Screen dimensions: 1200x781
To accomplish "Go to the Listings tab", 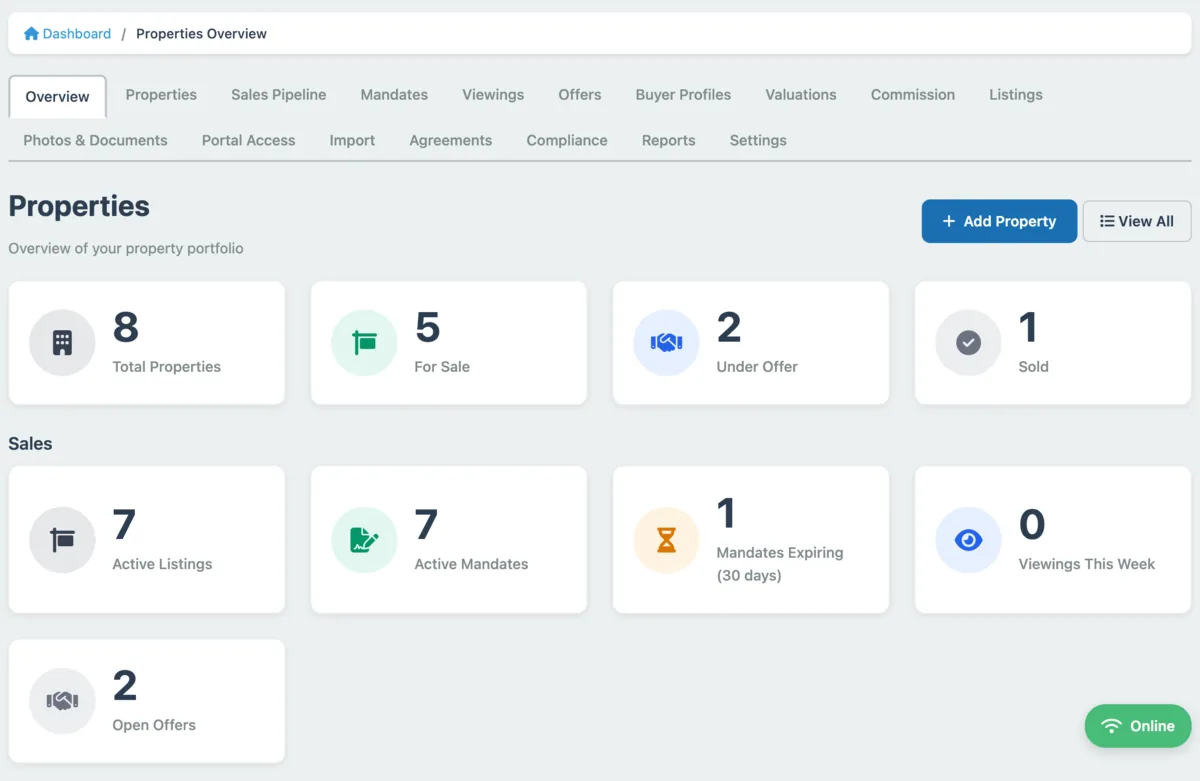I will tap(1016, 95).
